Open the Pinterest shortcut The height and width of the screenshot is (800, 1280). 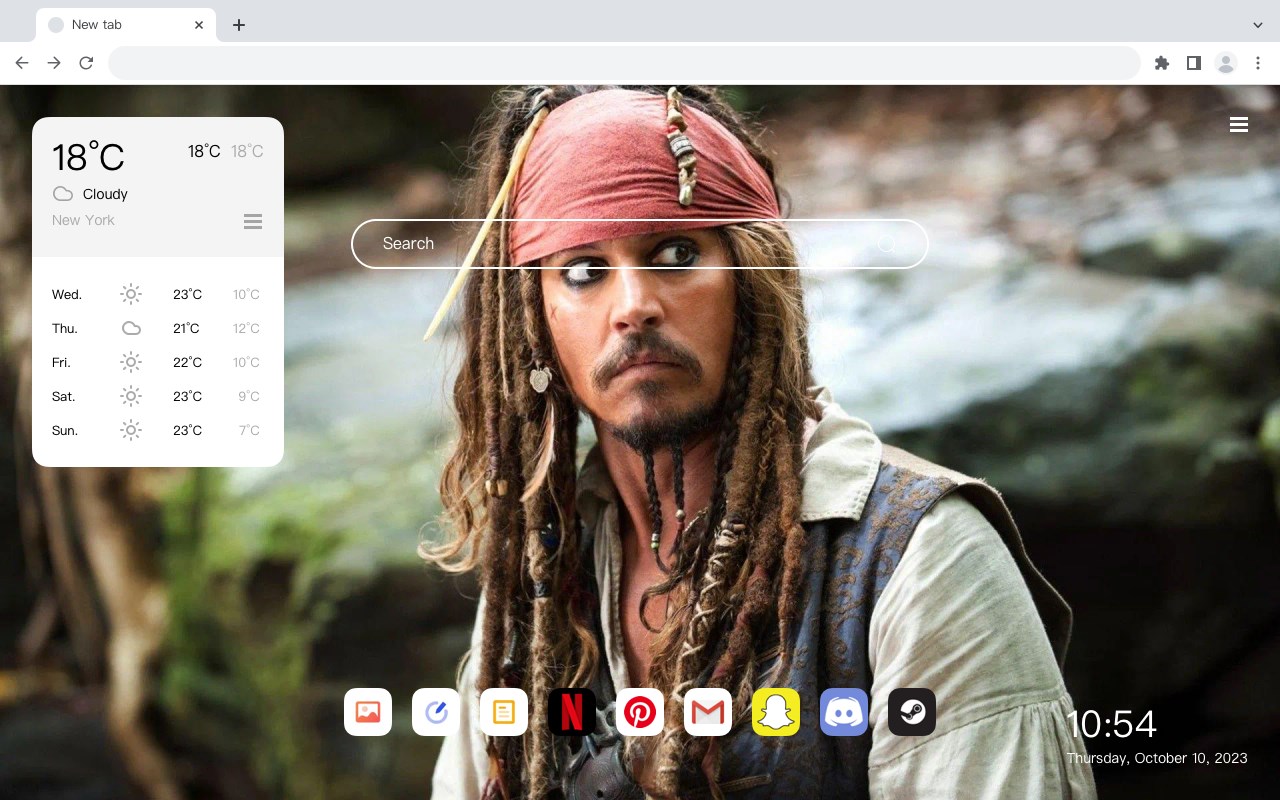[640, 712]
